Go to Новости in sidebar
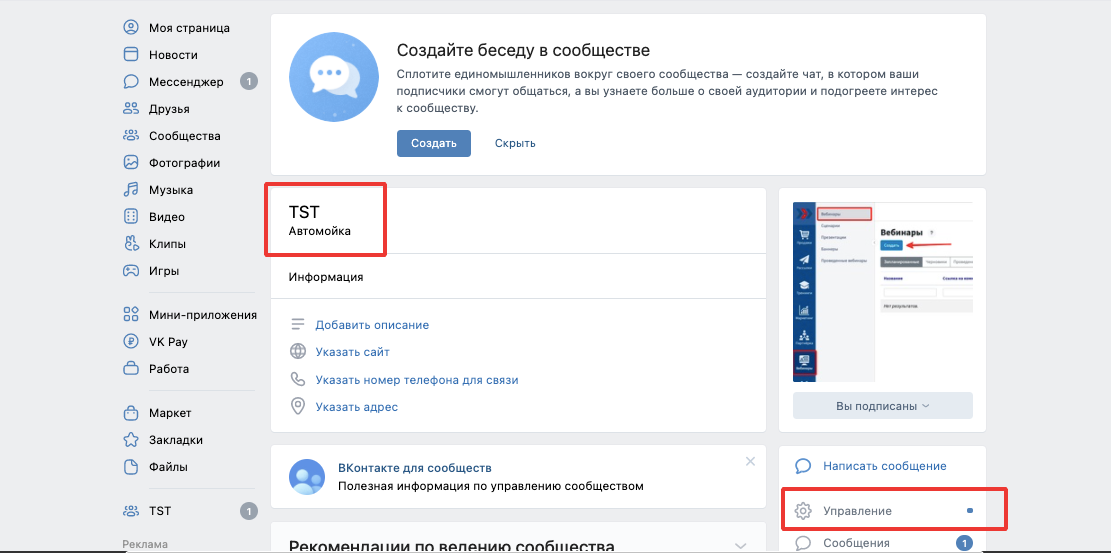 [173, 55]
